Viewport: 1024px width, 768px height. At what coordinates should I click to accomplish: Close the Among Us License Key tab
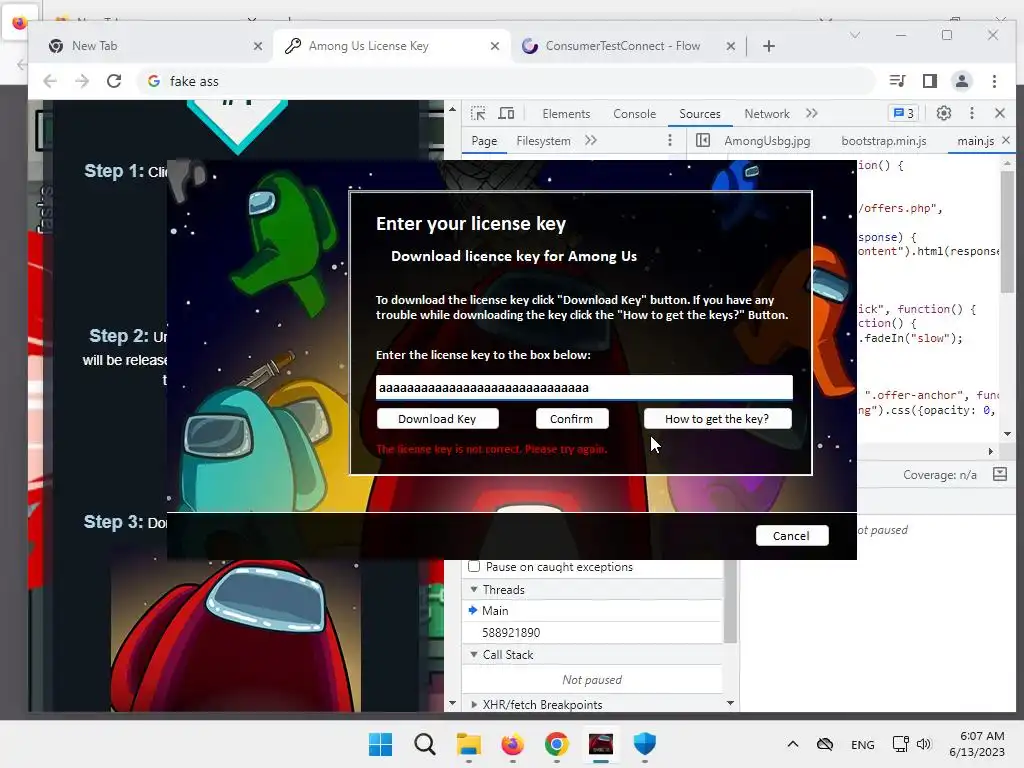pos(495,46)
